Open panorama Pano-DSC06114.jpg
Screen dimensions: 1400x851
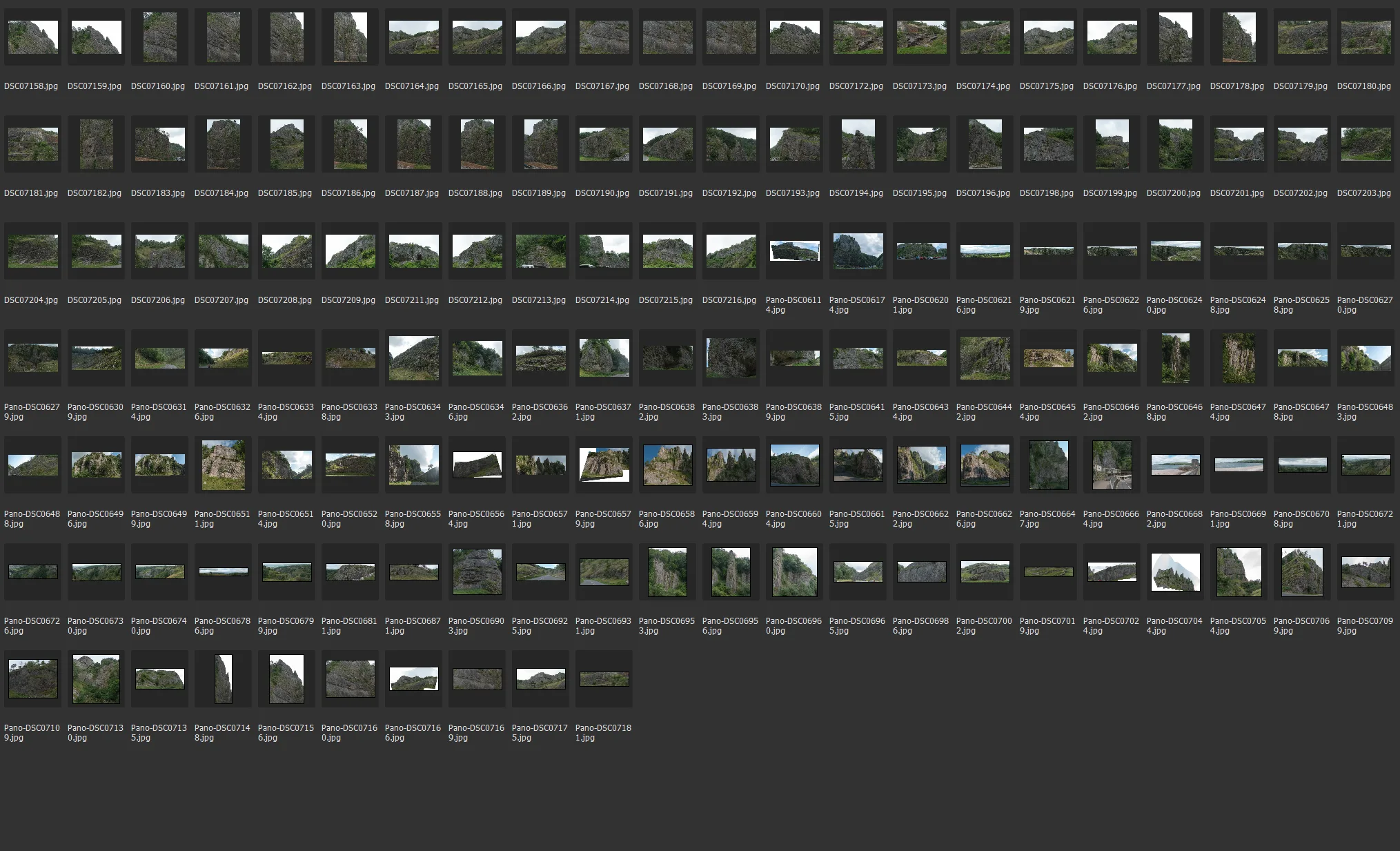point(794,251)
